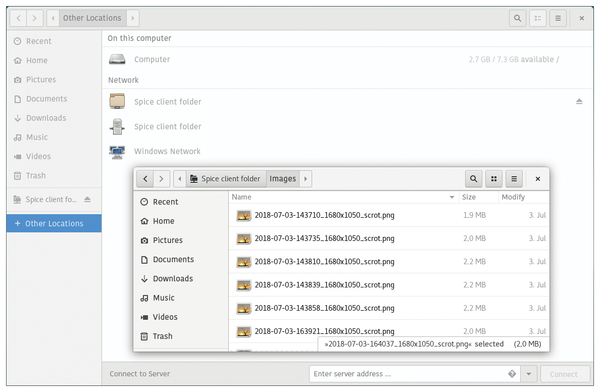
Task: Eject mounted Spice client folder in Network list
Action: coord(579,101)
